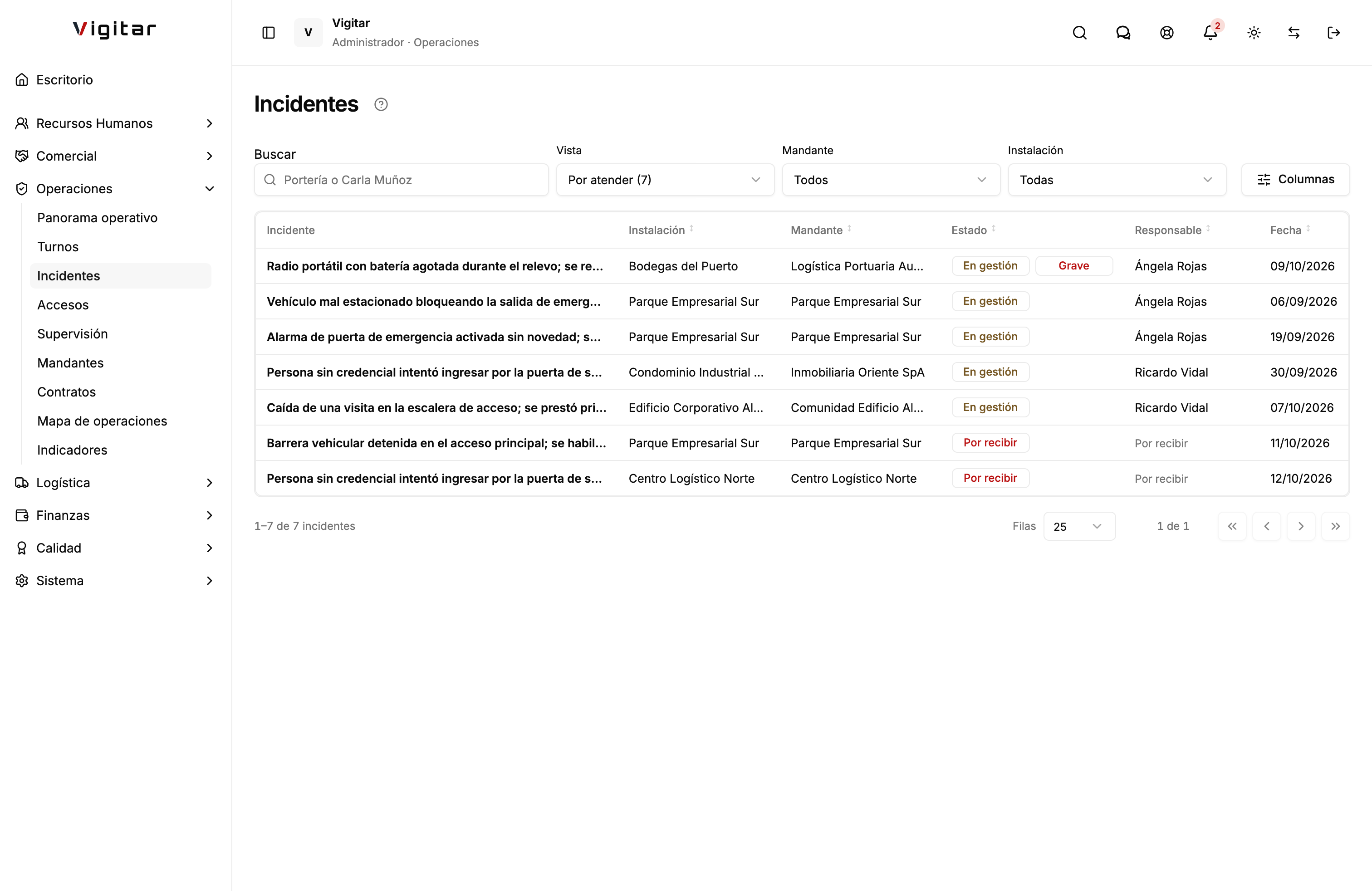Toggle the sidebar panel icon
1372x891 pixels.
click(x=269, y=33)
